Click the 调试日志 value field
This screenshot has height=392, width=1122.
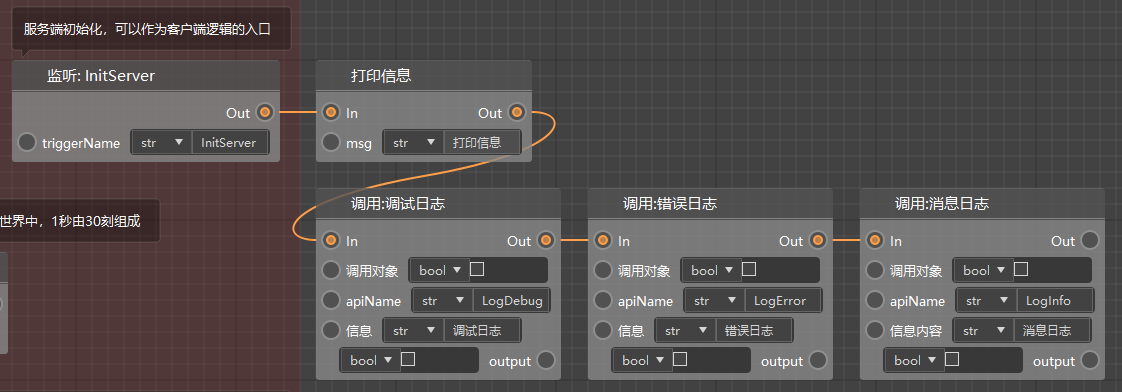pos(482,330)
